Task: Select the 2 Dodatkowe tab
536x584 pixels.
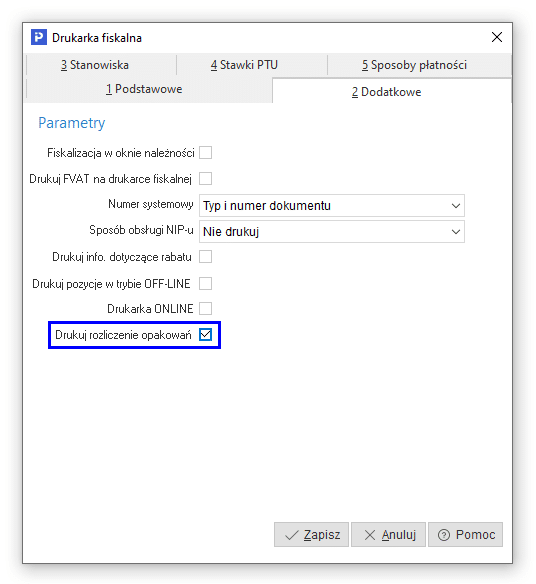Action: pos(387,92)
